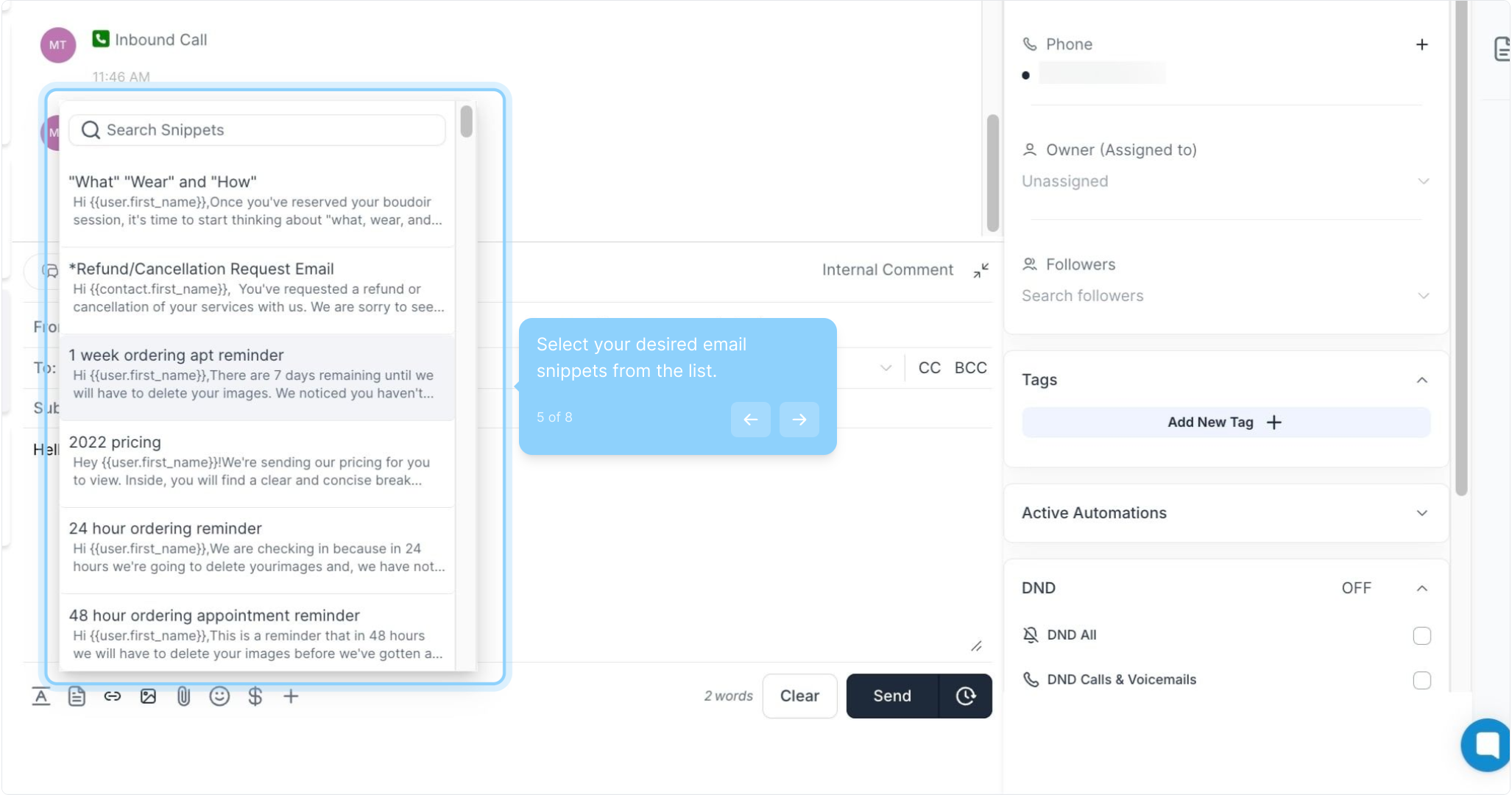Click the dollar sign payment icon
Image resolution: width=1512 pixels, height=795 pixels.
click(255, 696)
